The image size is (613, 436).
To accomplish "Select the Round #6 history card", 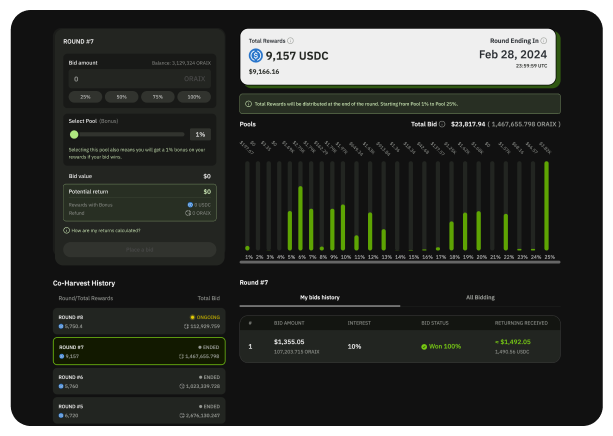I will pos(139,381).
